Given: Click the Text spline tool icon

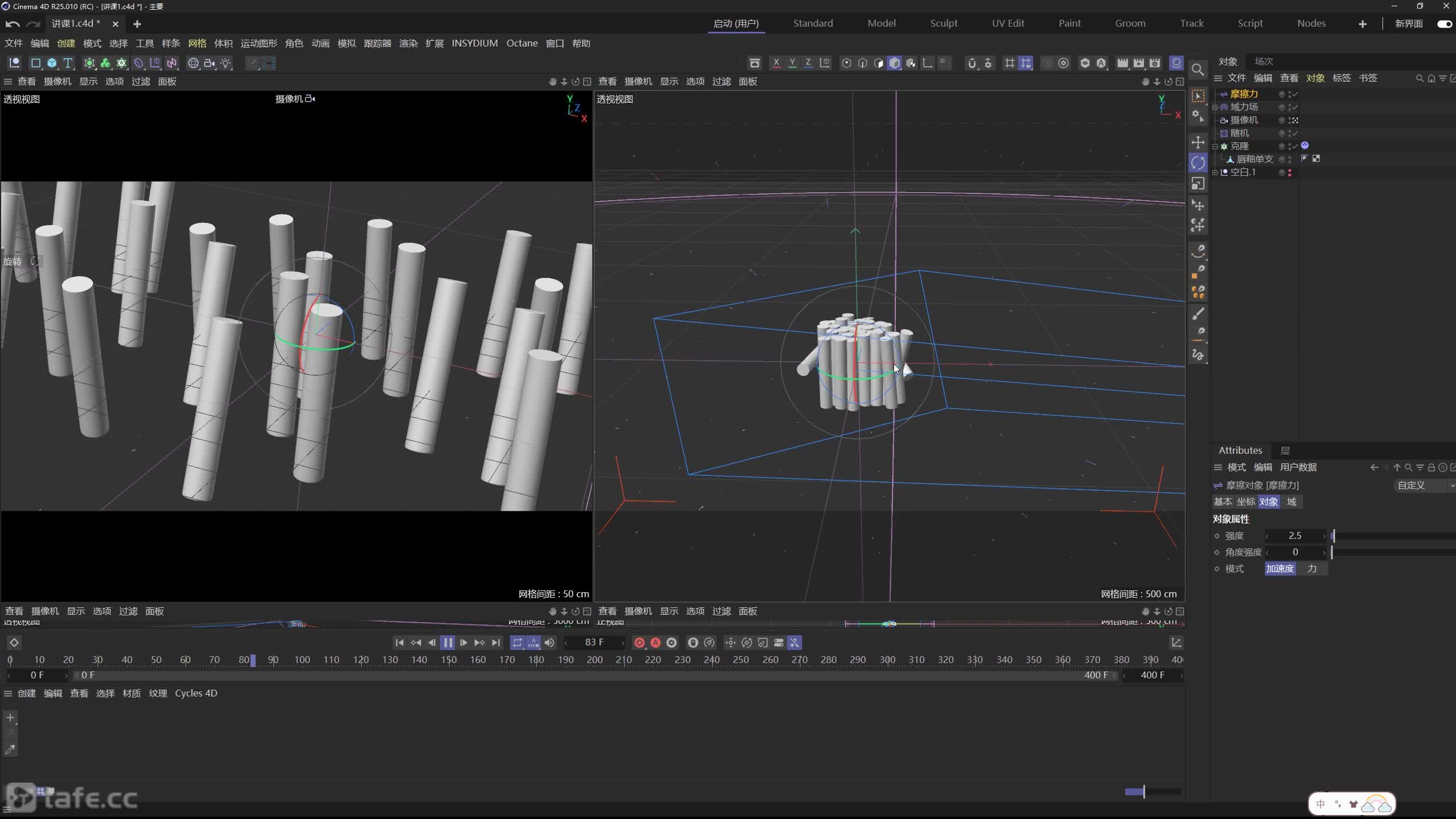Looking at the screenshot, I should tap(68, 63).
